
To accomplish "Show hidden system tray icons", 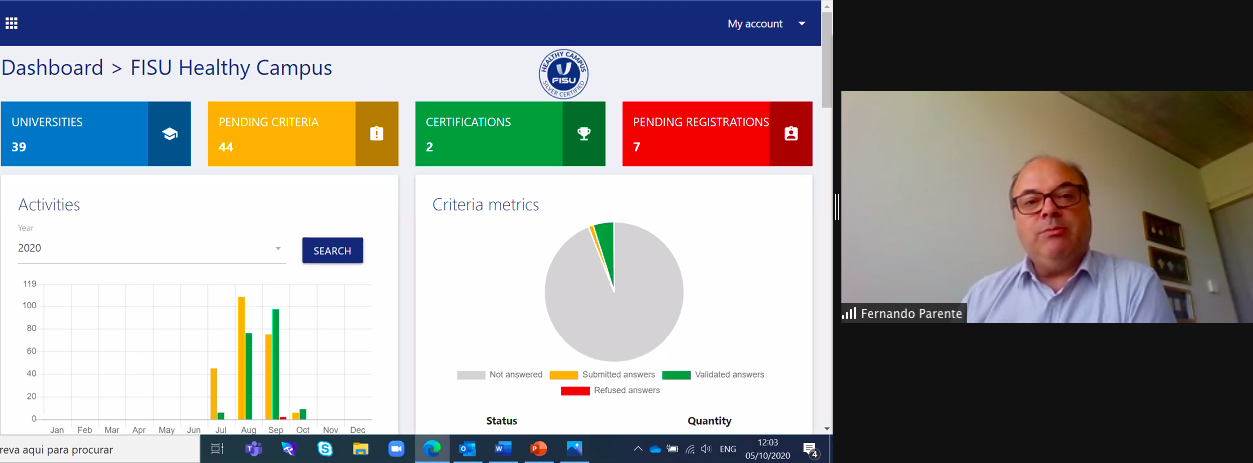I will pos(638,449).
